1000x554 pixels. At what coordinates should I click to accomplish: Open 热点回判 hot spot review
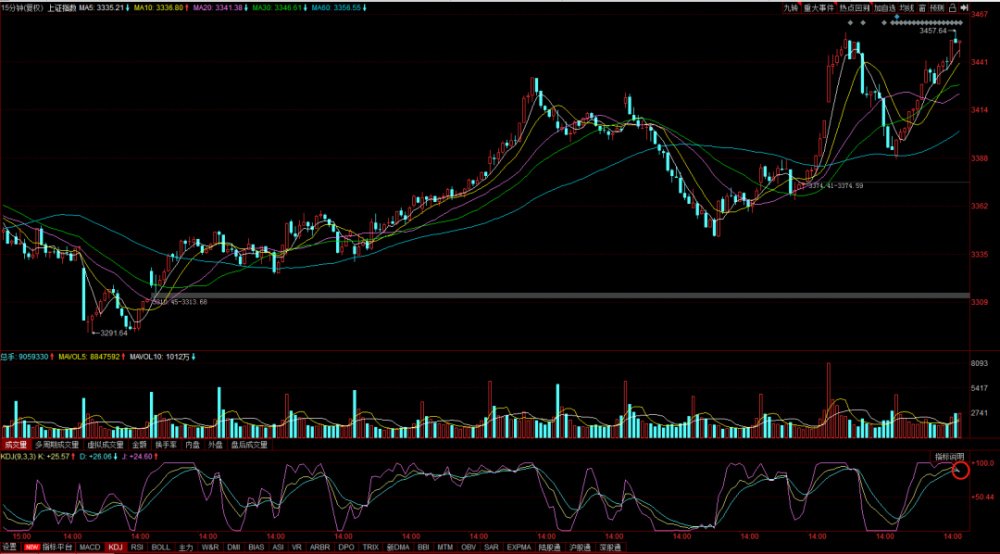click(854, 8)
